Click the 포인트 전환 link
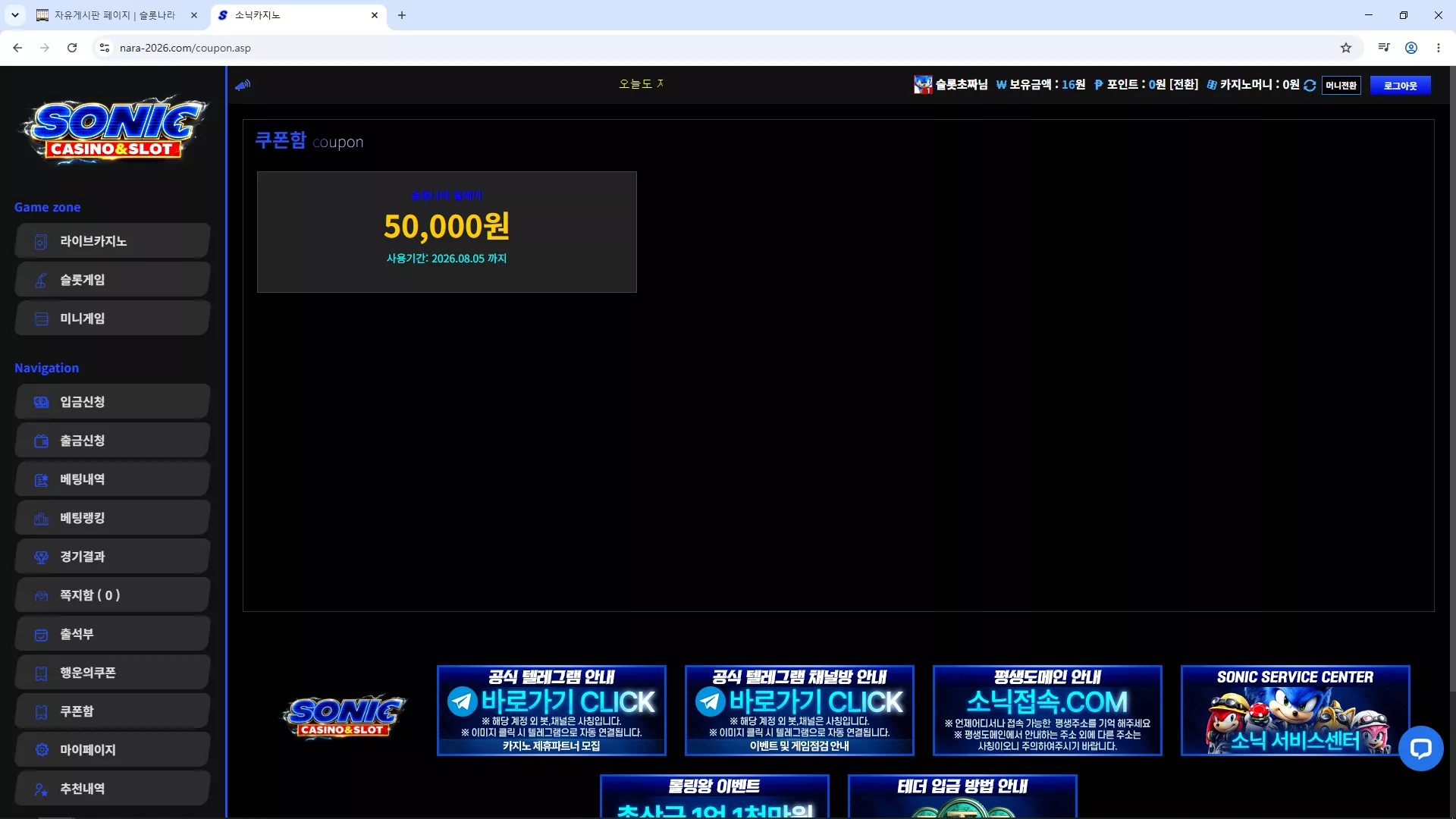The width and height of the screenshot is (1456, 819). point(1184,85)
